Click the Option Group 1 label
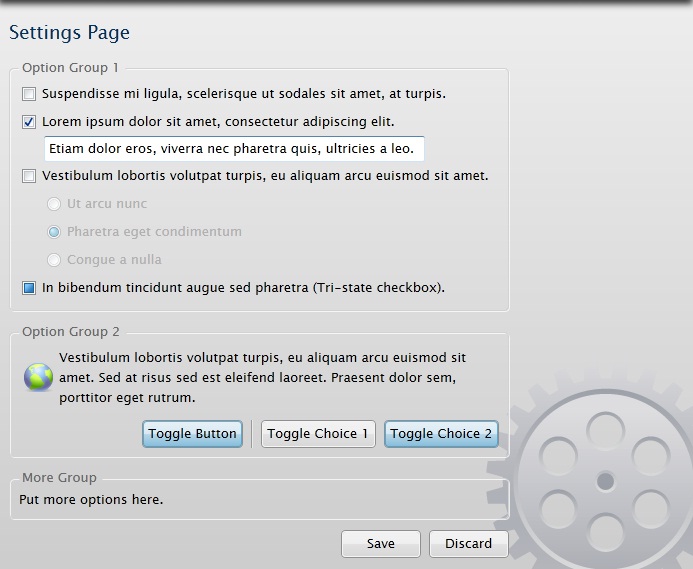The image size is (693, 569). [x=70, y=68]
